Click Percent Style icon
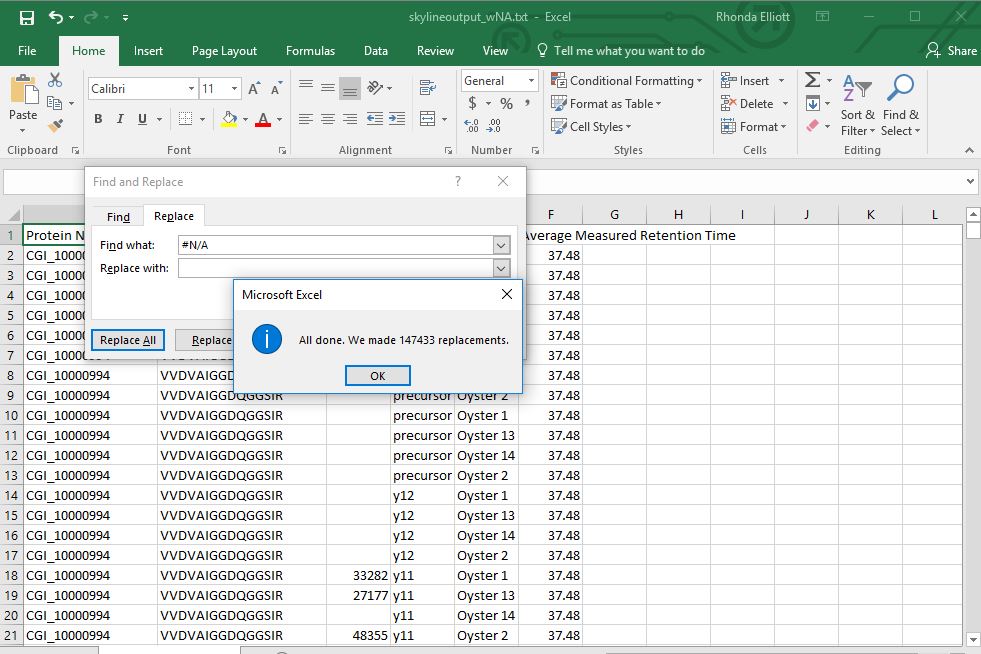The width and height of the screenshot is (981, 654). pyautogui.click(x=506, y=103)
